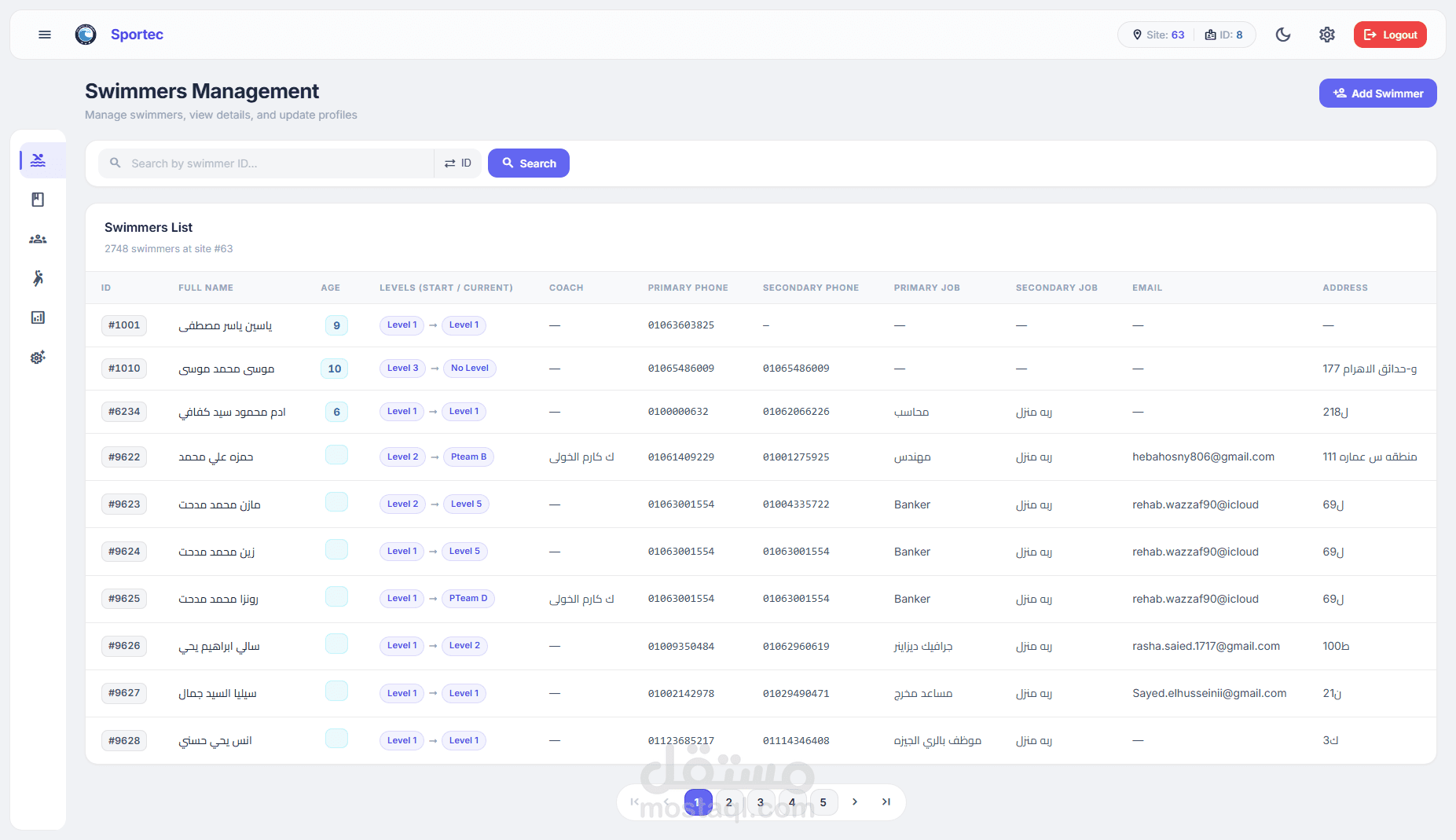1456x840 pixels.
Task: Click phone number 01063603825
Action: coord(681,325)
